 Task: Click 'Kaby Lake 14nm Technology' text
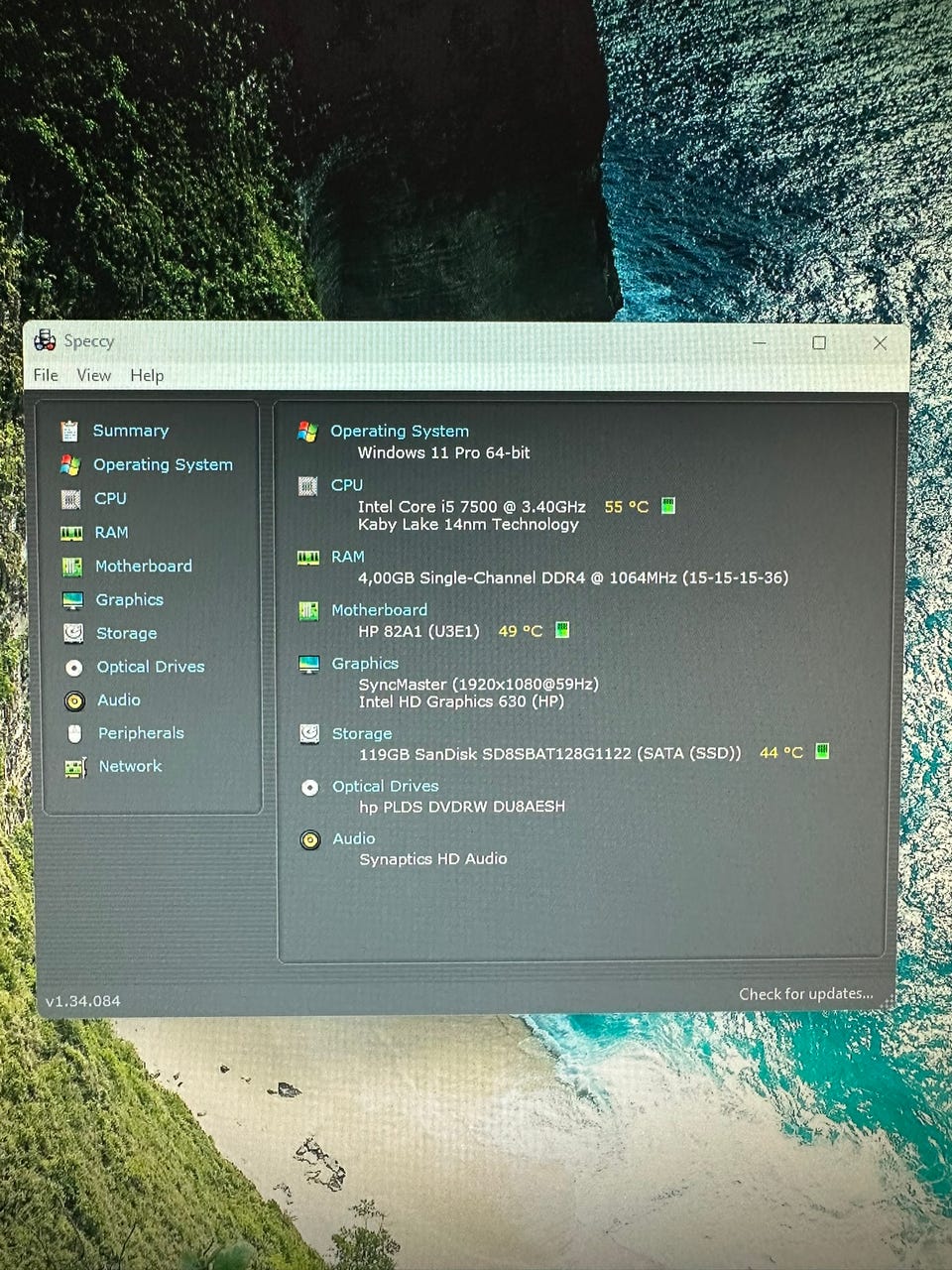point(468,524)
